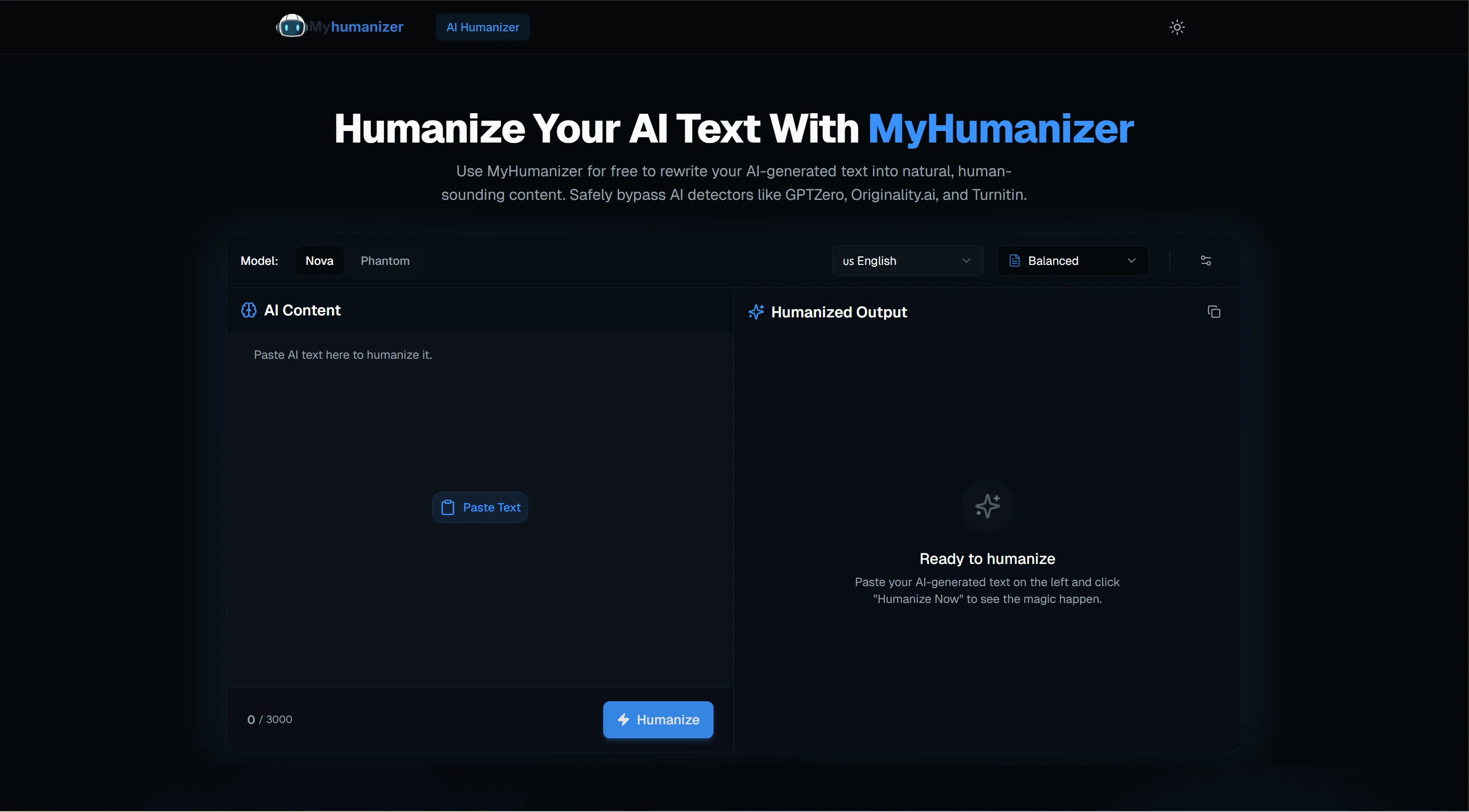Go to Myhumanizer home via the brand text
The height and width of the screenshot is (812, 1469).
coord(357,27)
